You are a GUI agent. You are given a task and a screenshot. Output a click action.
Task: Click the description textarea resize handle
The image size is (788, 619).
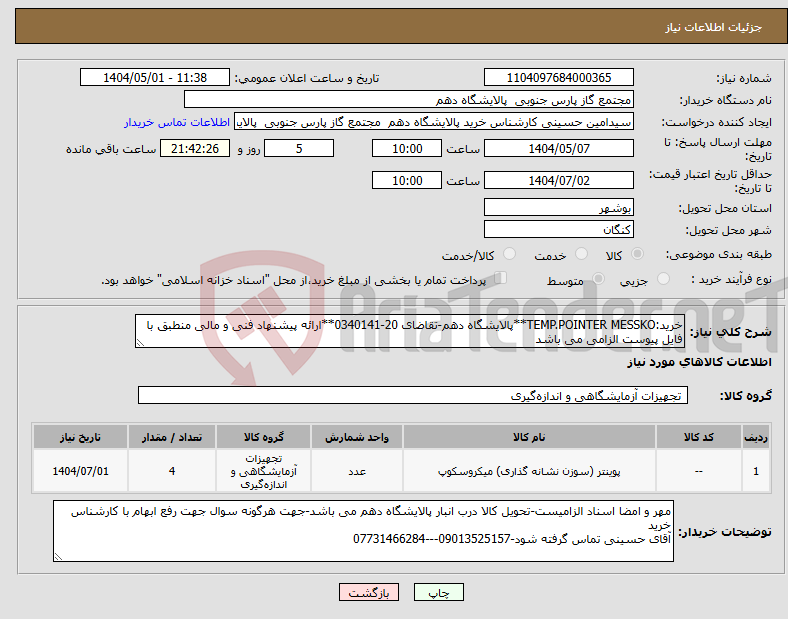click(x=140, y=343)
